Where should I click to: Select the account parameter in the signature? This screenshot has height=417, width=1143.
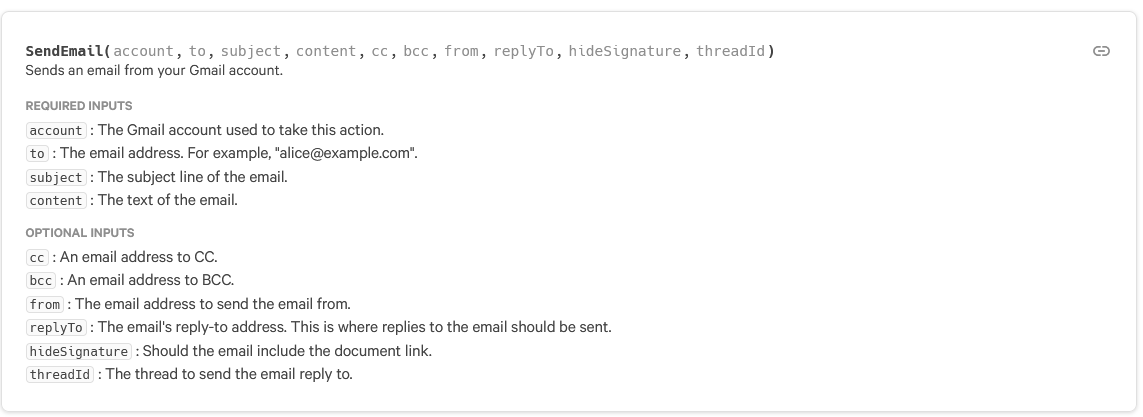pos(144,51)
